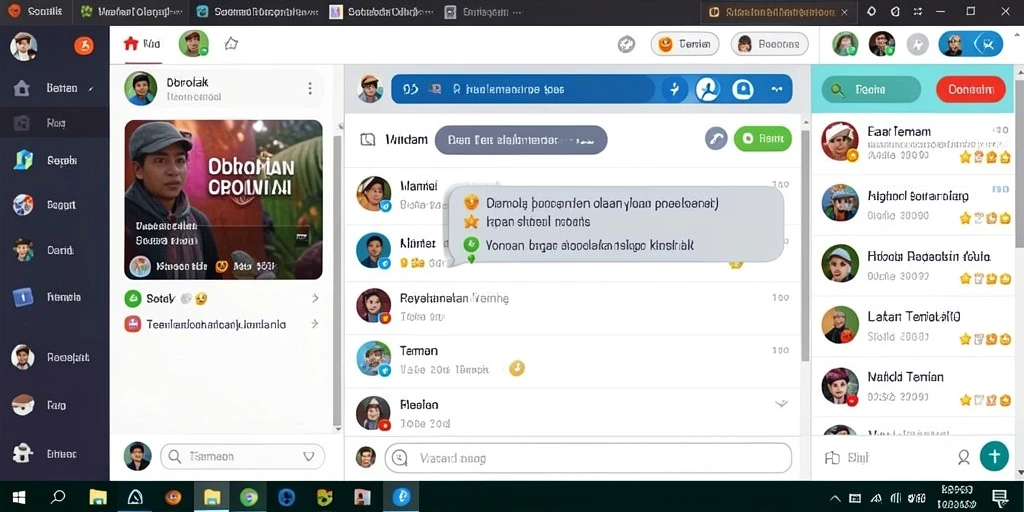Click the green Rem button
Screen dimensions: 1024x512
coord(762,138)
